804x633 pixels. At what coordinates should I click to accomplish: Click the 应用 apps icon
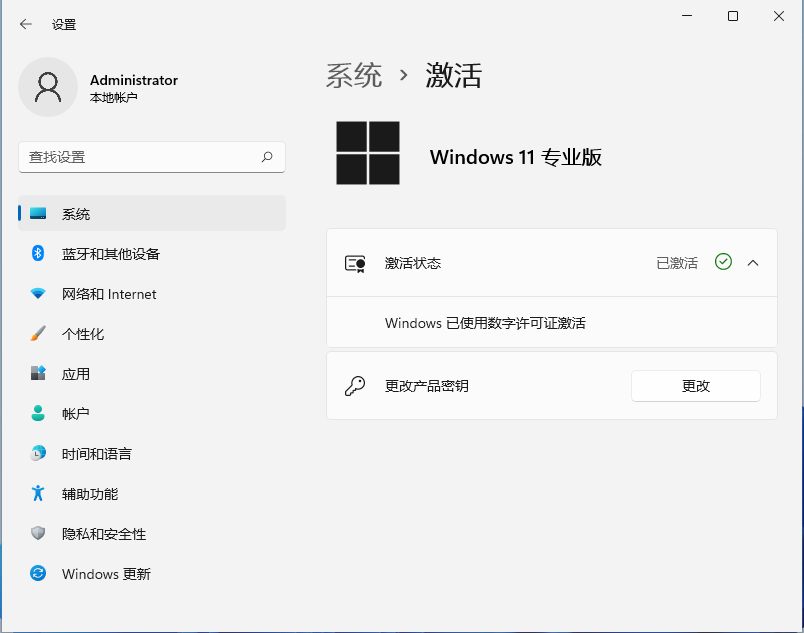[x=38, y=373]
